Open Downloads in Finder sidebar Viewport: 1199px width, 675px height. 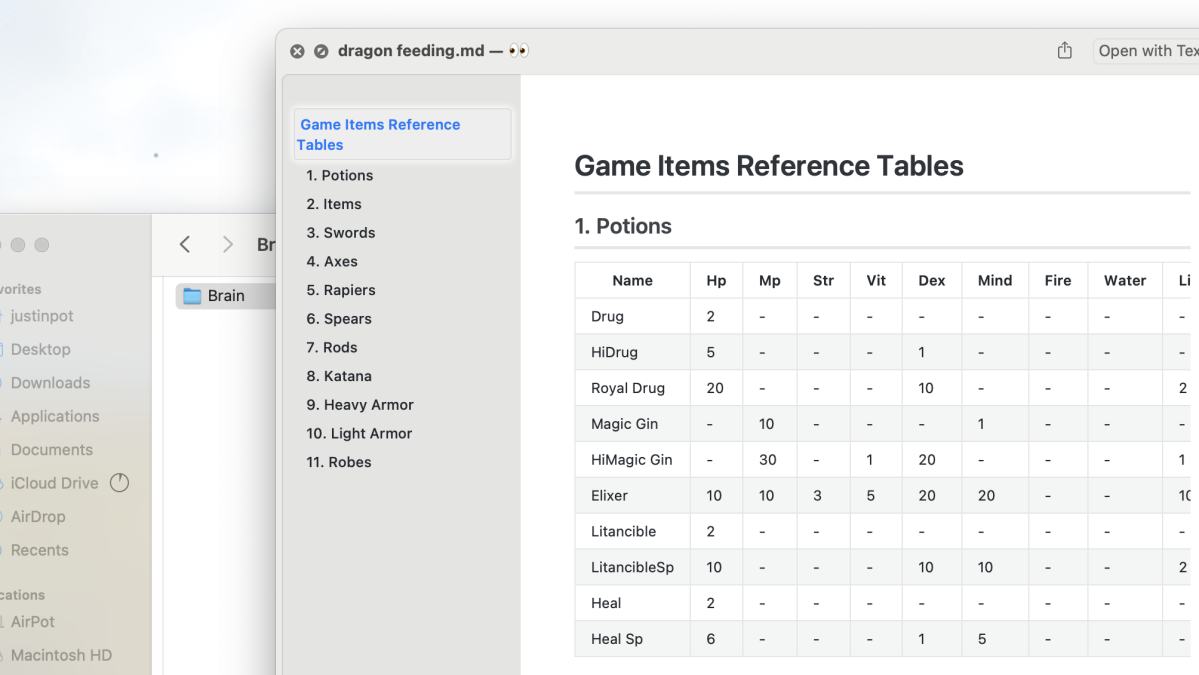(x=50, y=383)
